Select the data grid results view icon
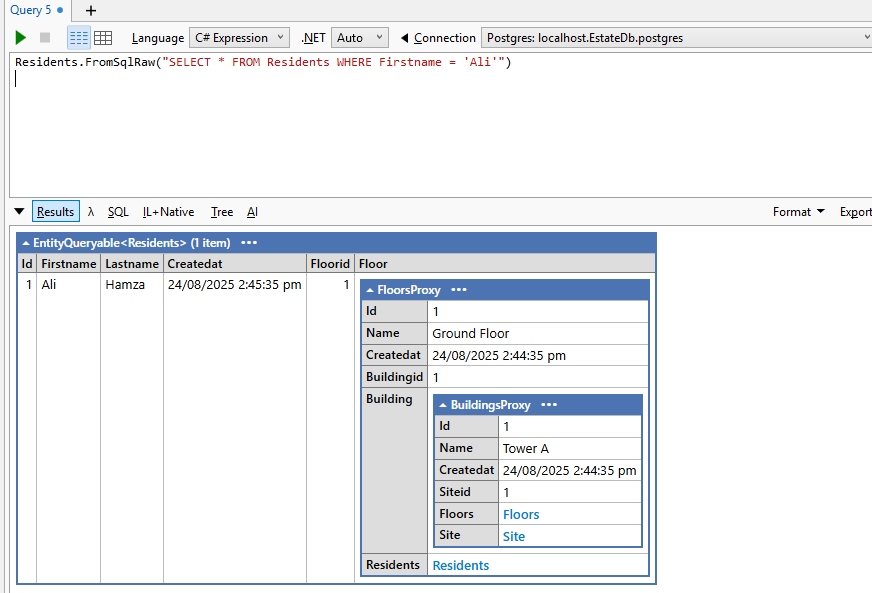872x593 pixels. pyautogui.click(x=104, y=37)
